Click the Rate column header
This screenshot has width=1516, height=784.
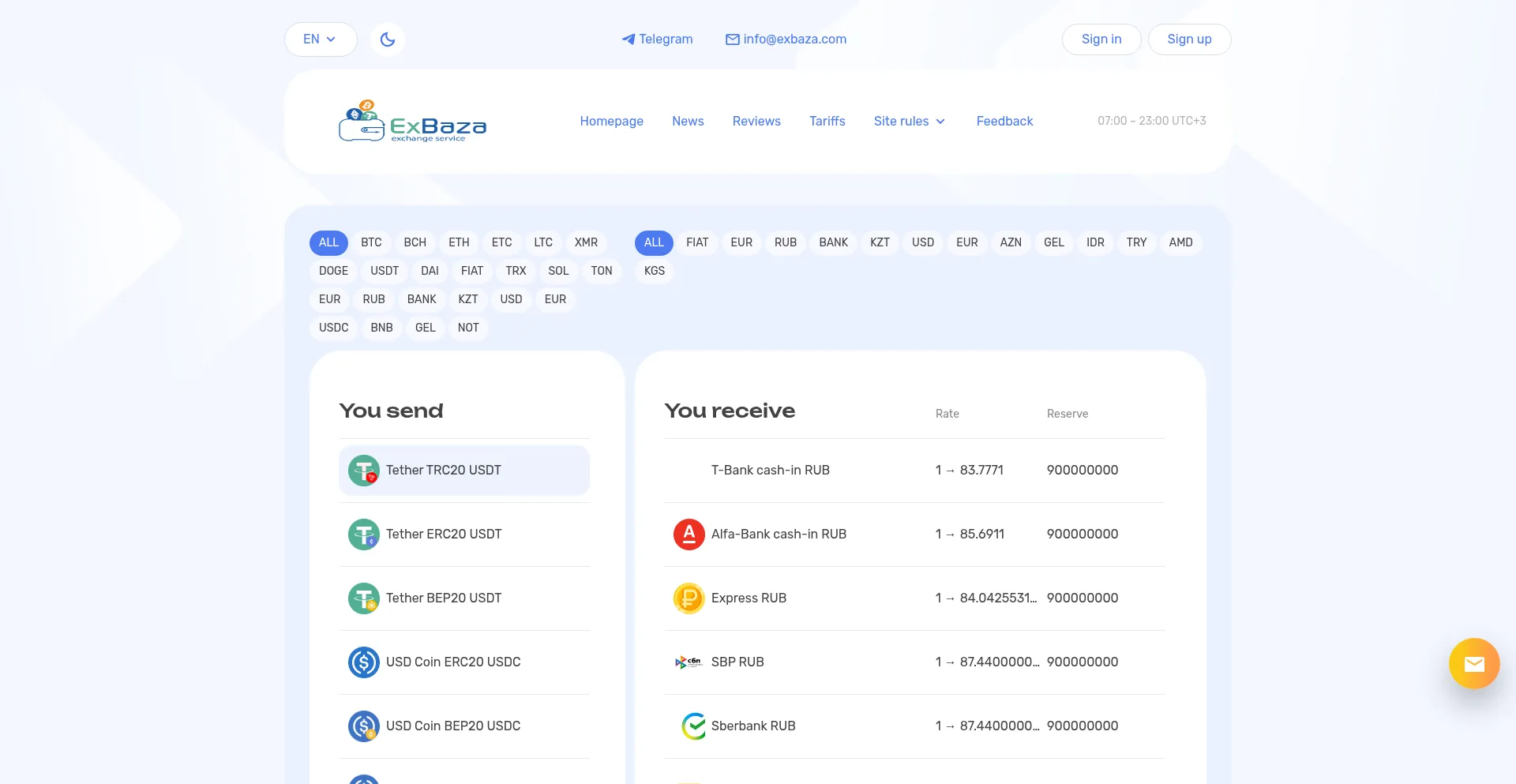(x=947, y=414)
